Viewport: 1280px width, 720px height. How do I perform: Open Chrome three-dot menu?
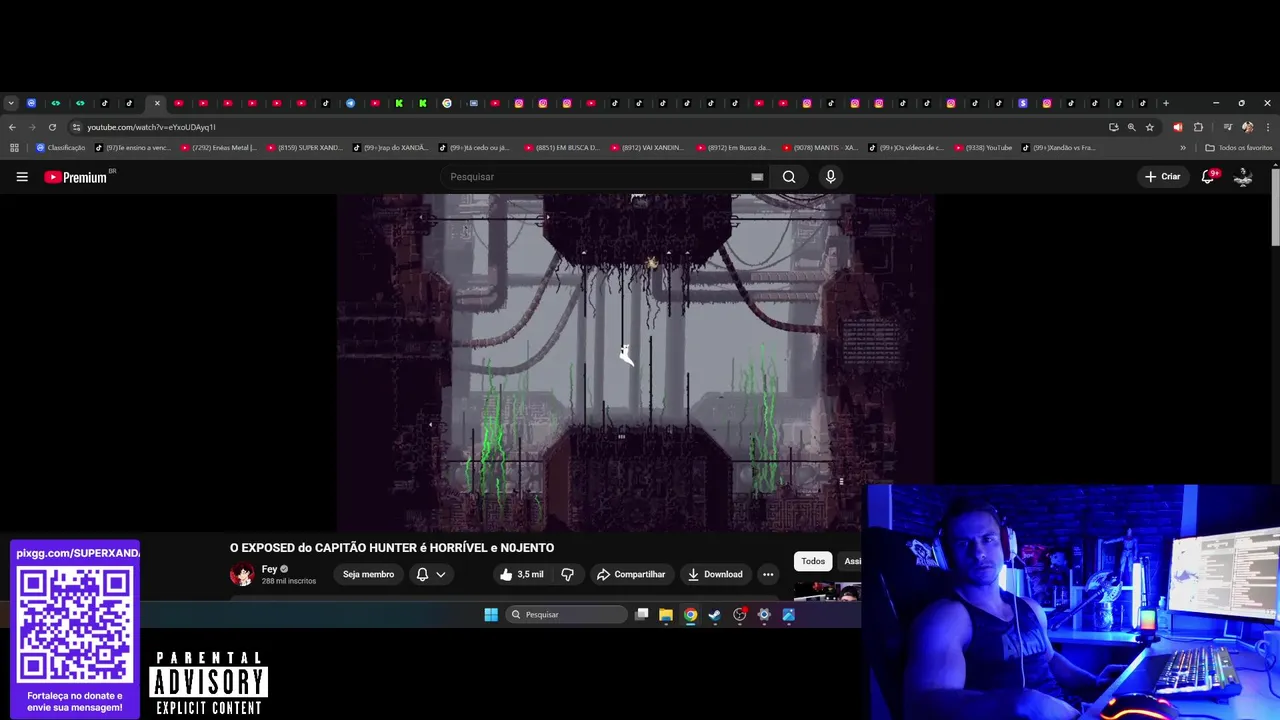coord(1267,127)
